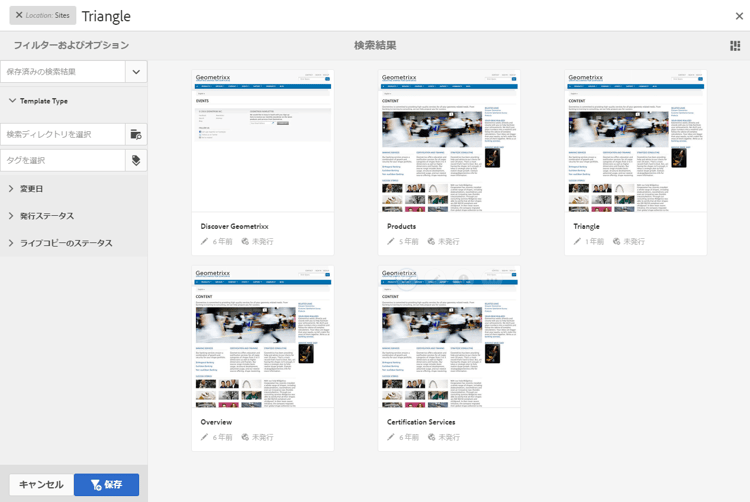Image resolution: width=750 pixels, height=502 pixels.
Task: Click the pencil icon on Discover Geometrixx card
Action: [x=204, y=241]
